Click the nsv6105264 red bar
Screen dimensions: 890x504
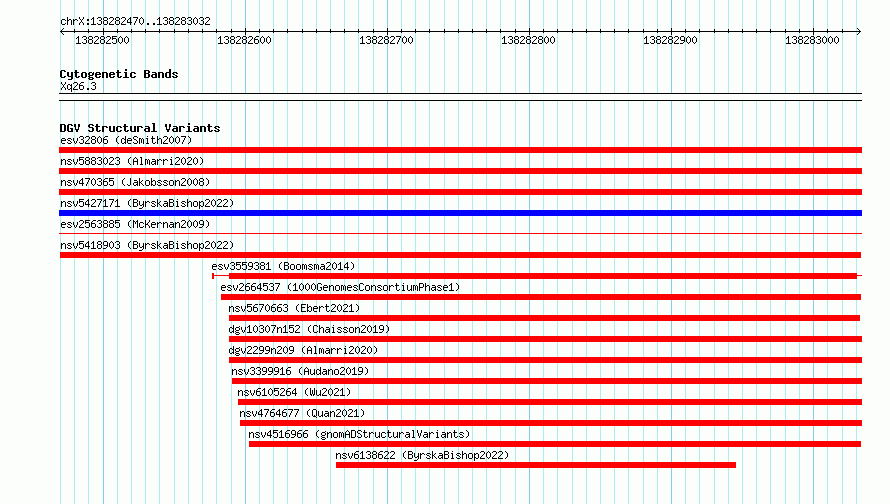(550, 402)
